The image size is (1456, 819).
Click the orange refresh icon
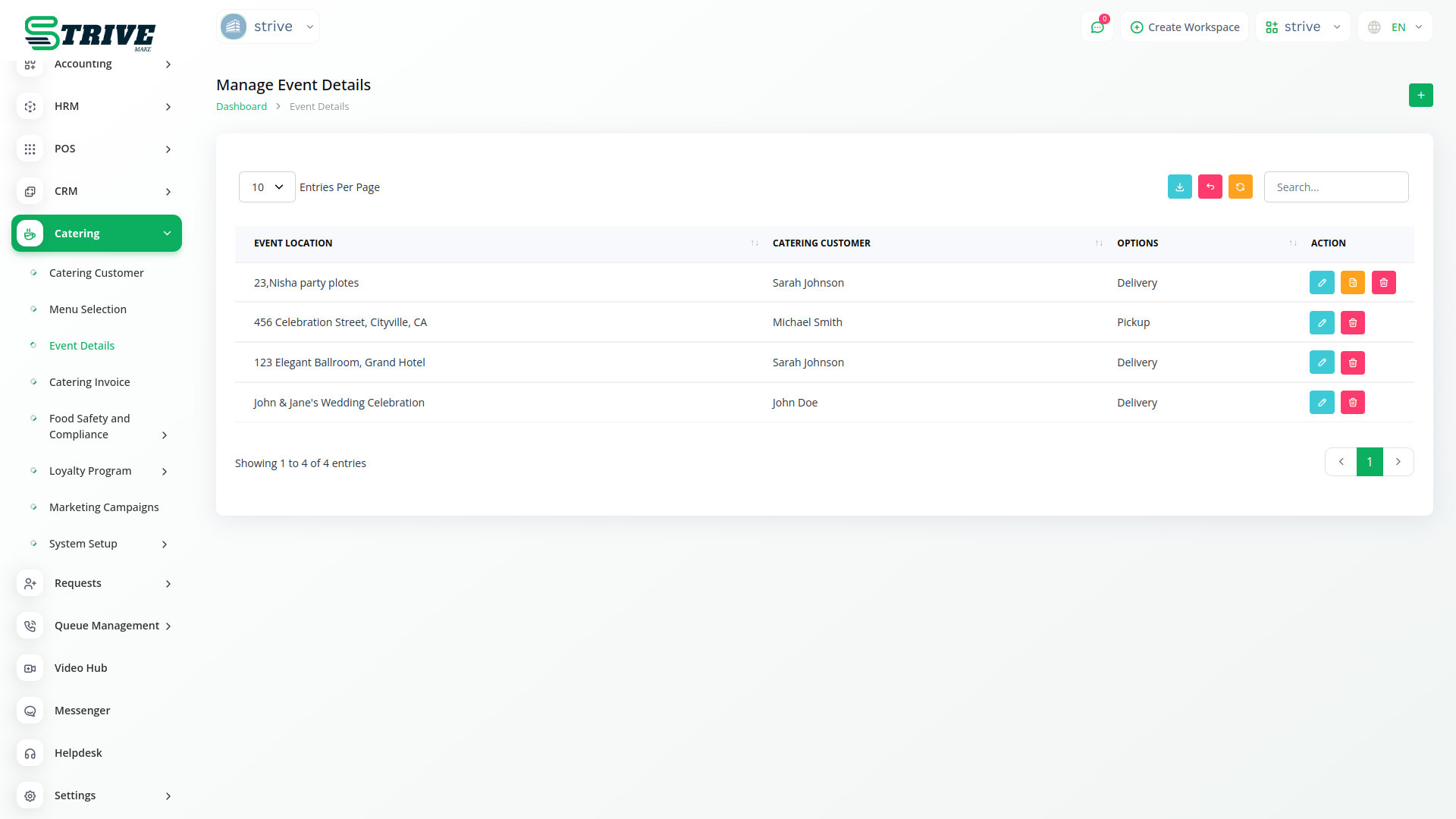(1240, 187)
